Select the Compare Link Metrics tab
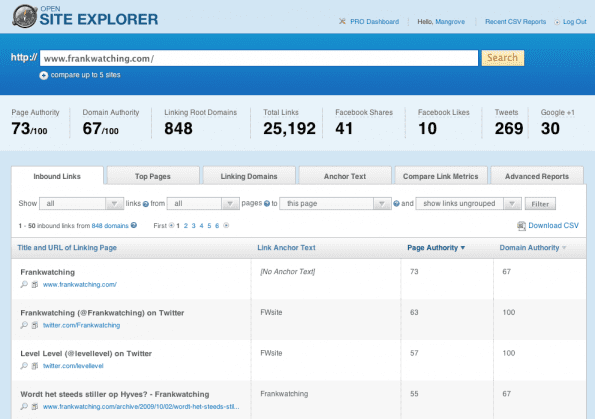Image resolution: width=595 pixels, height=419 pixels. (441, 176)
